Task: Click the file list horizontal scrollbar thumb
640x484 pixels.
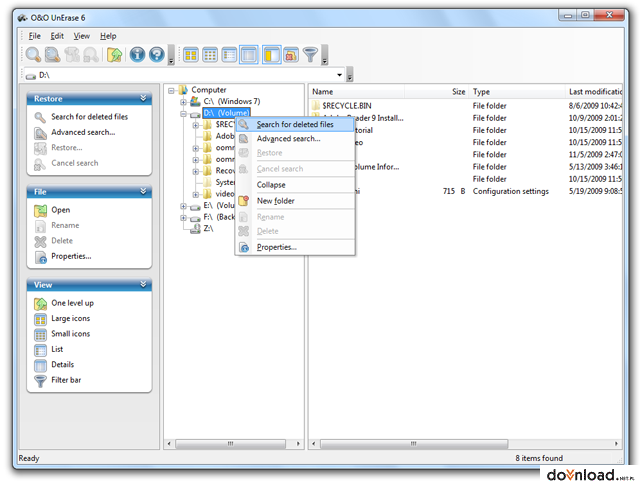Action: [414, 444]
